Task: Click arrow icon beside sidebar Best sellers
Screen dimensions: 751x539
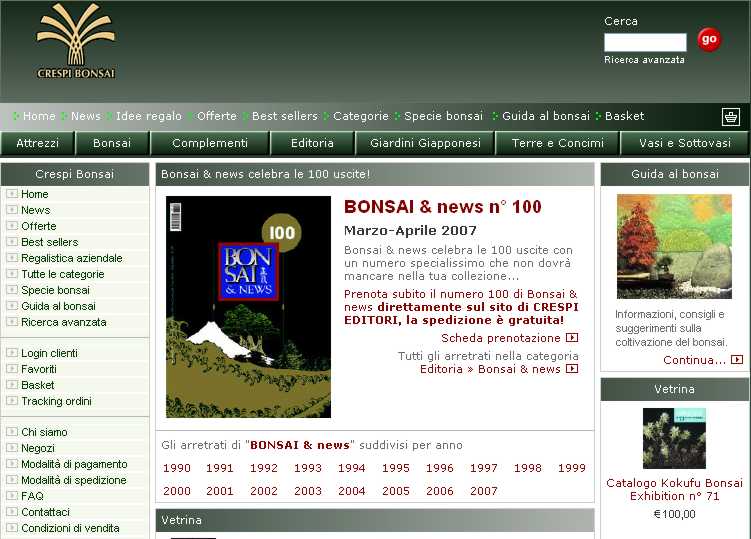Action: pyautogui.click(x=12, y=241)
